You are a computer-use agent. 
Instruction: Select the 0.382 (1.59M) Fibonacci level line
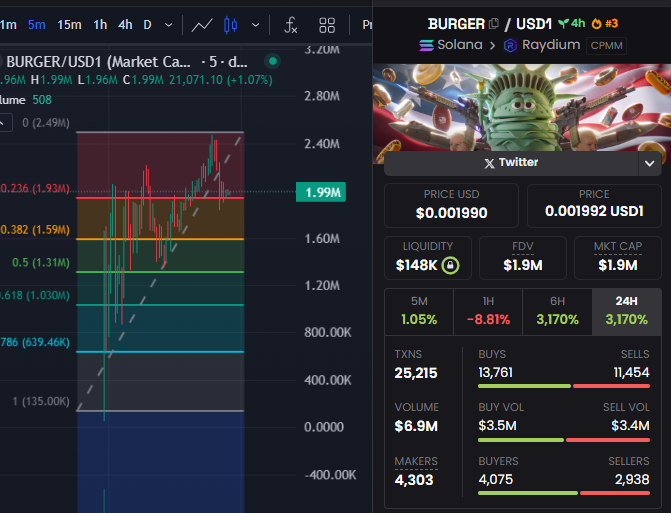point(160,239)
